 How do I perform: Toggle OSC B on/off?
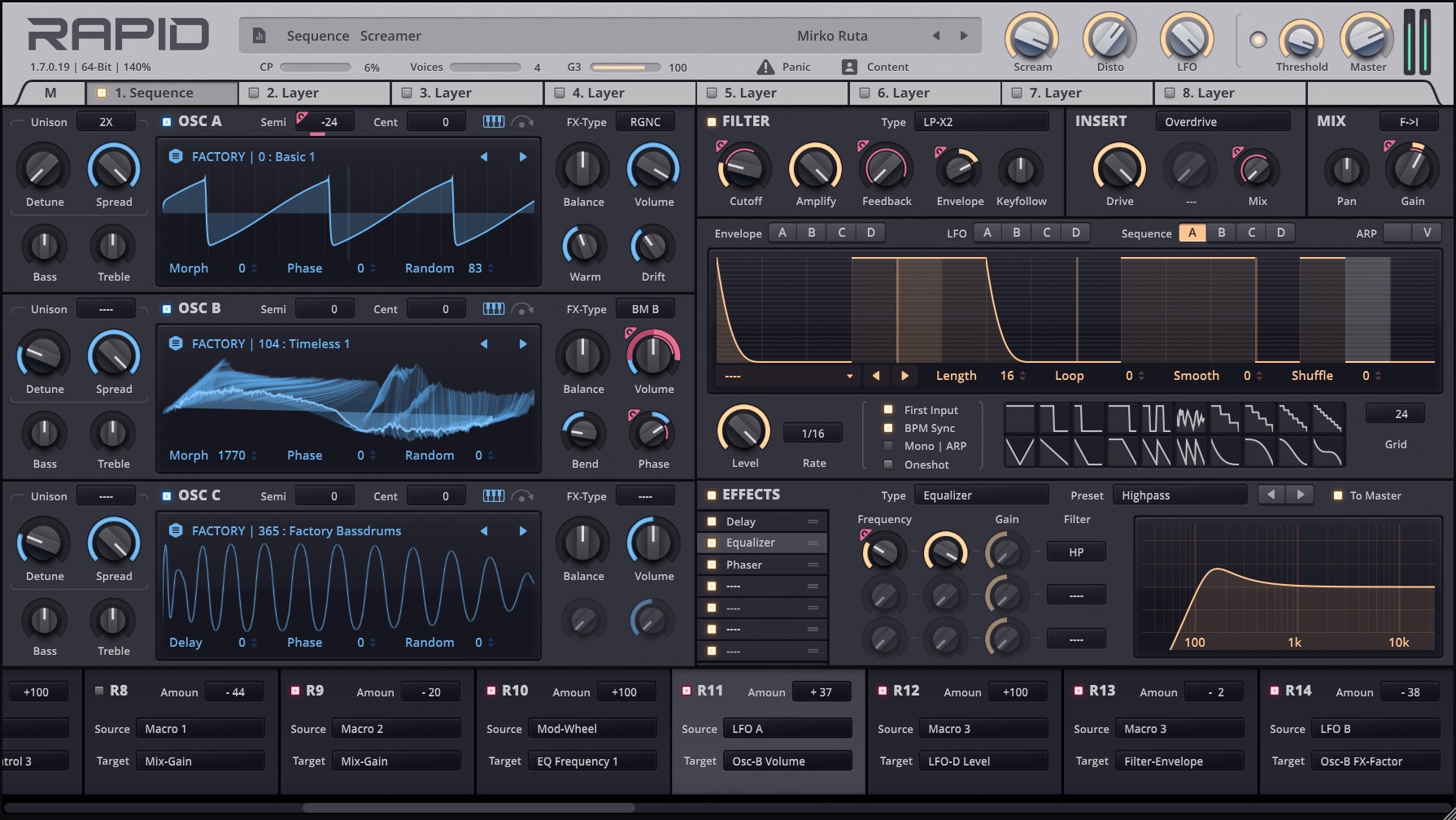pos(166,309)
